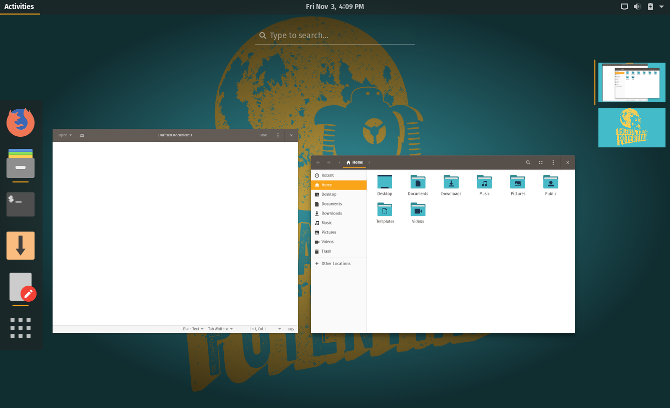Select Recent in the Files sidebar
Image resolution: width=670 pixels, height=408 pixels.
pos(328,175)
